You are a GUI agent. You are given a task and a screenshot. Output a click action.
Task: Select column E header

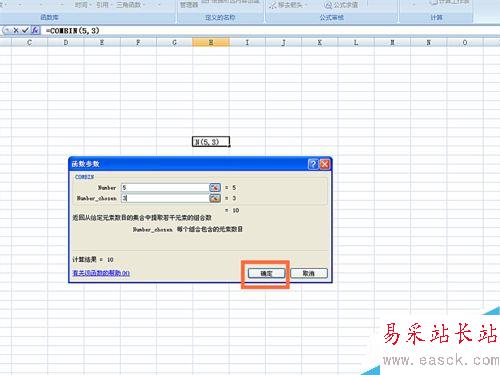[102, 42]
